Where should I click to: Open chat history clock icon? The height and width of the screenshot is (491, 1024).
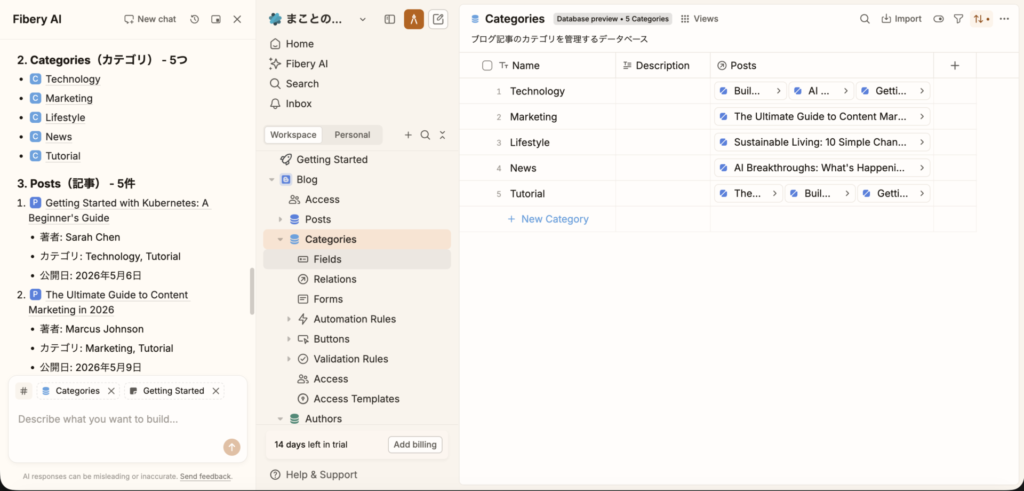click(x=195, y=19)
